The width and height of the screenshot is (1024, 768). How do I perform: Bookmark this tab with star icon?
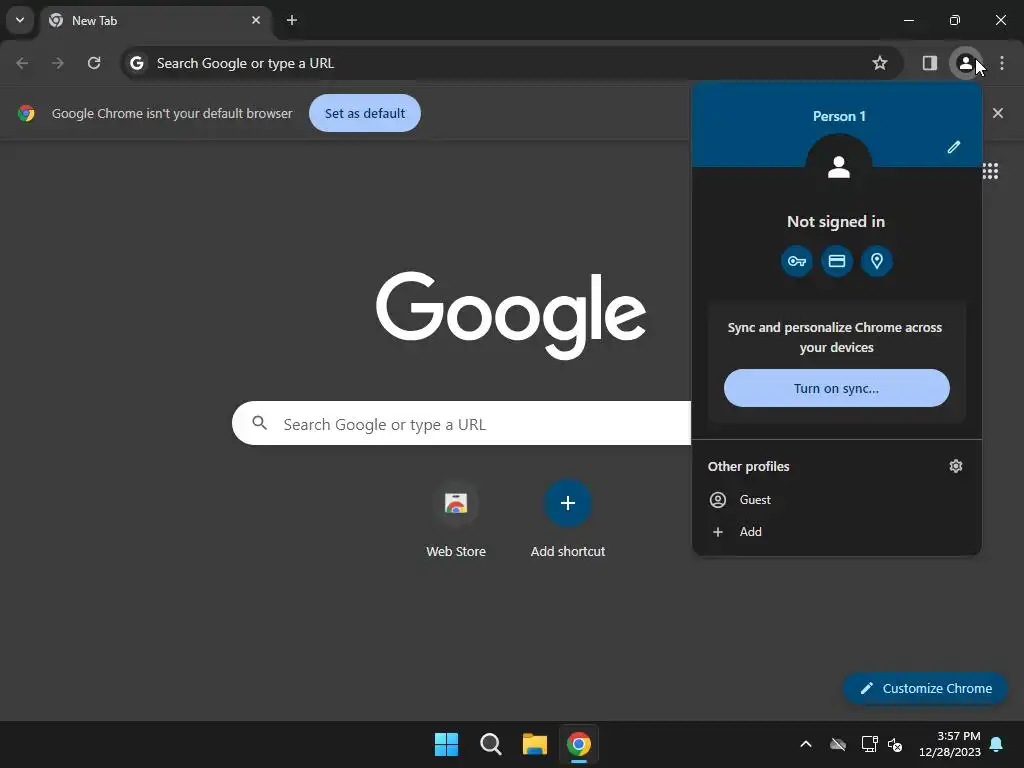coord(880,63)
